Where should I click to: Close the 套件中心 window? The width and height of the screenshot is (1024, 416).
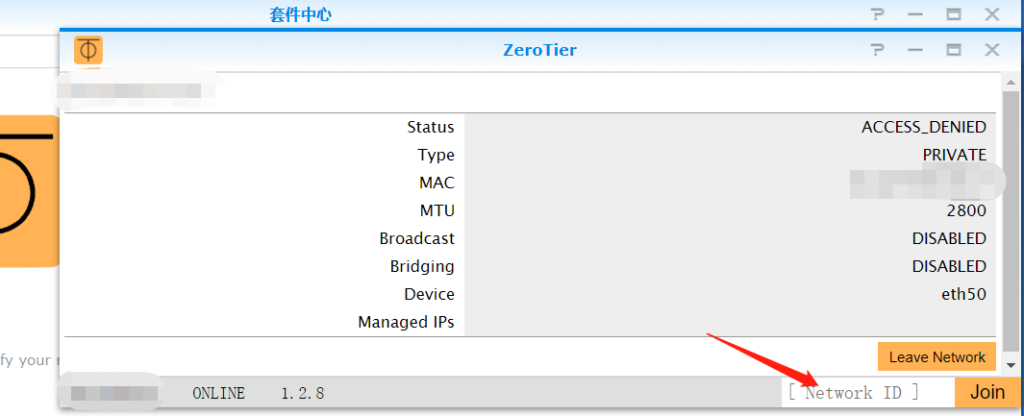coord(991,14)
